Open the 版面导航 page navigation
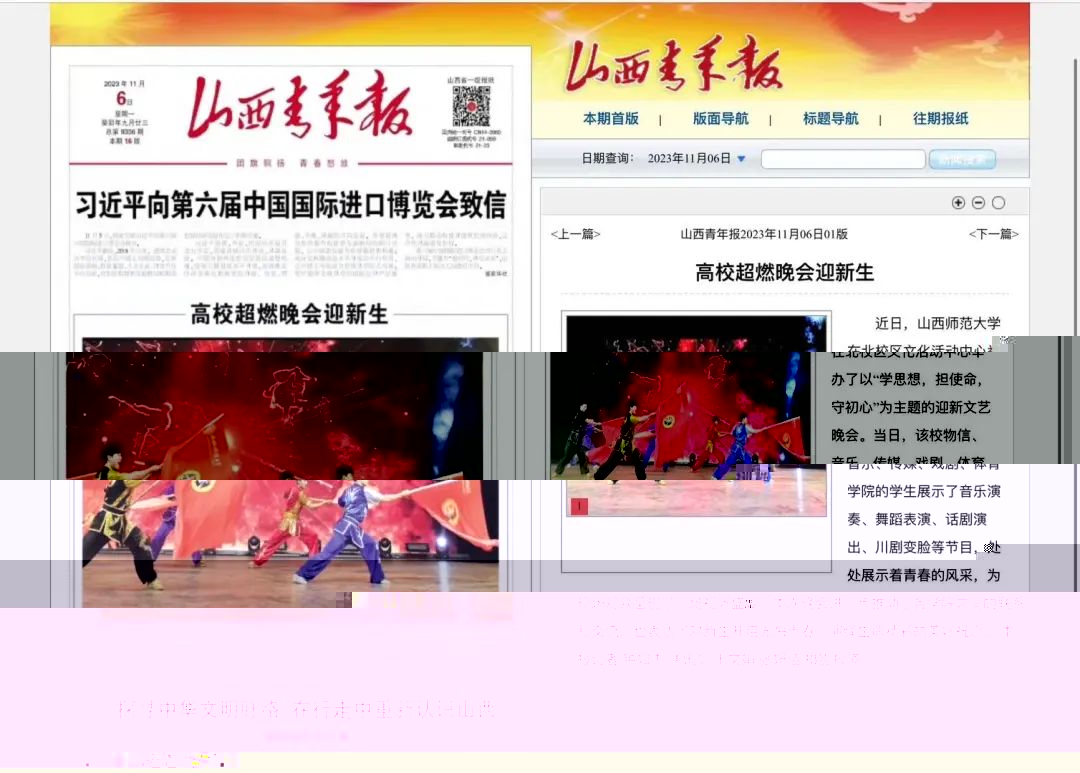 tap(720, 118)
